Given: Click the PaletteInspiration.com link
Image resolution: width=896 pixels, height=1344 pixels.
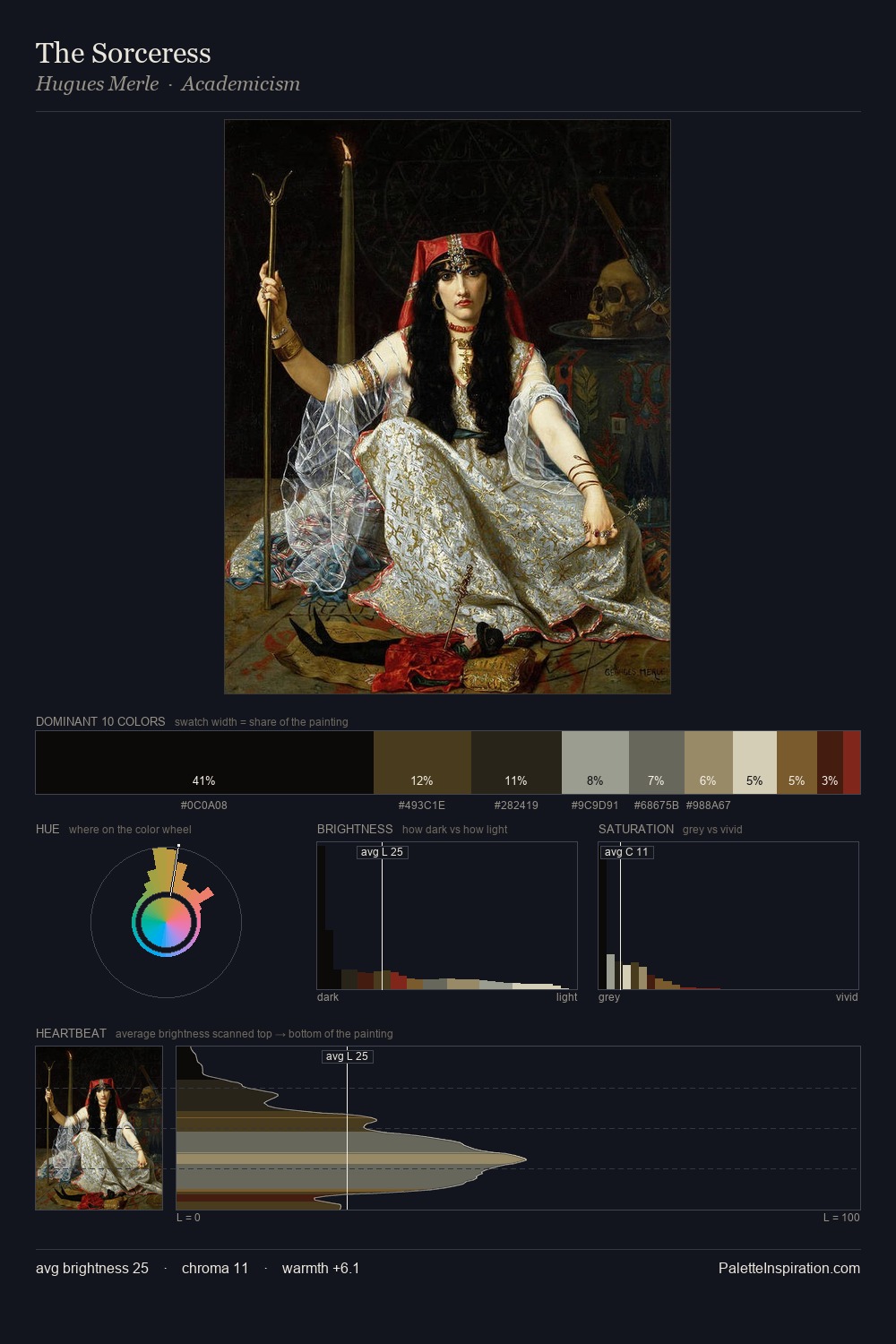Looking at the screenshot, I should tap(789, 1268).
